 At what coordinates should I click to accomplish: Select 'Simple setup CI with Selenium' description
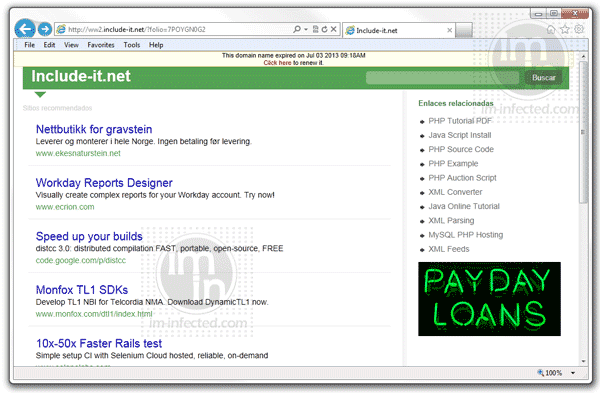click(x=152, y=355)
